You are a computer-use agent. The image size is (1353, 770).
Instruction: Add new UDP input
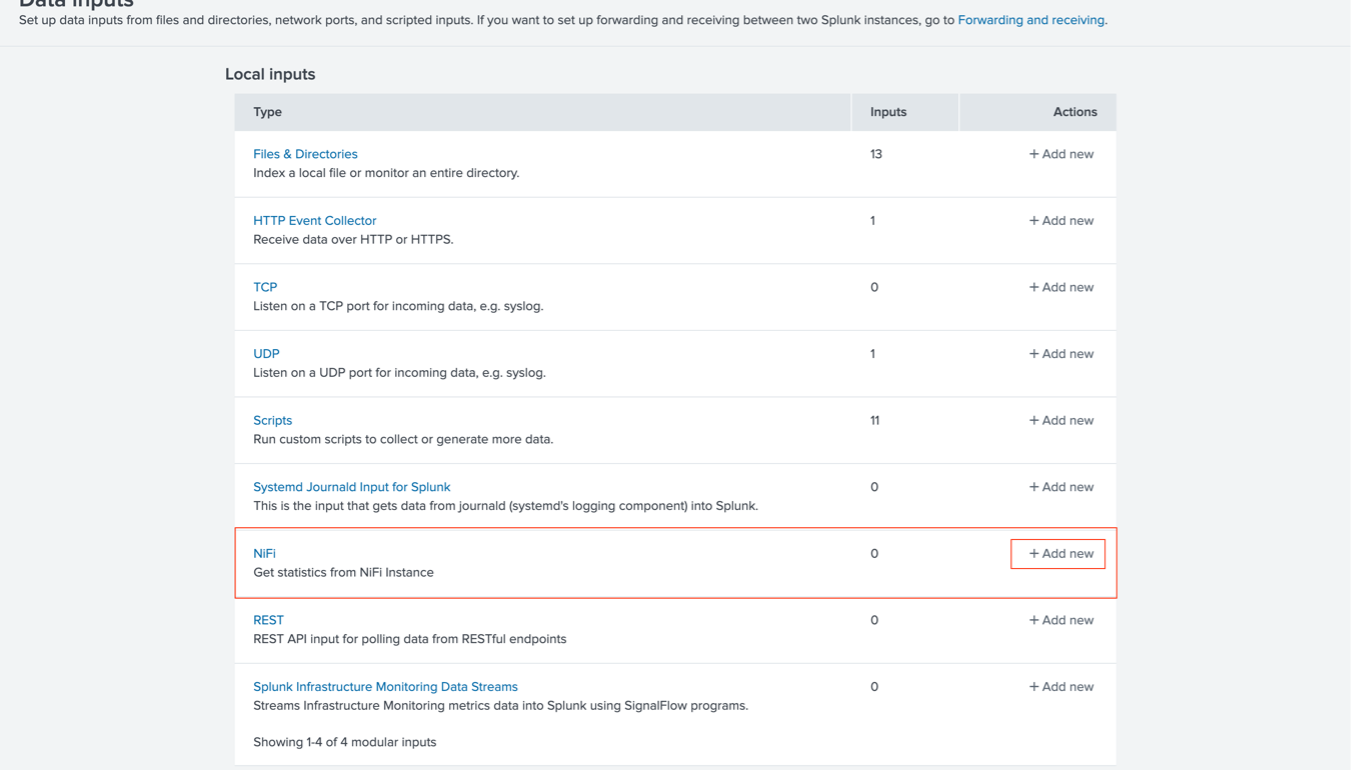click(1061, 354)
